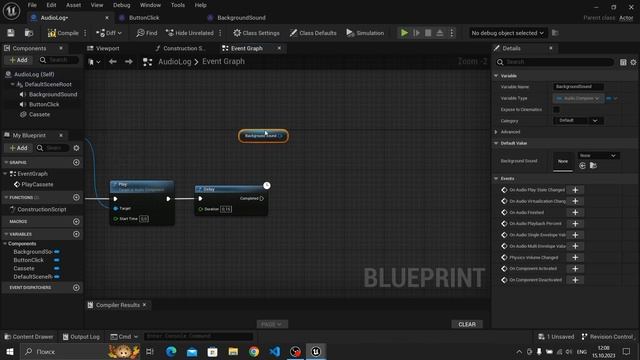The width and height of the screenshot is (640, 360).
Task: Clear the compiler results
Action: pos(467,324)
